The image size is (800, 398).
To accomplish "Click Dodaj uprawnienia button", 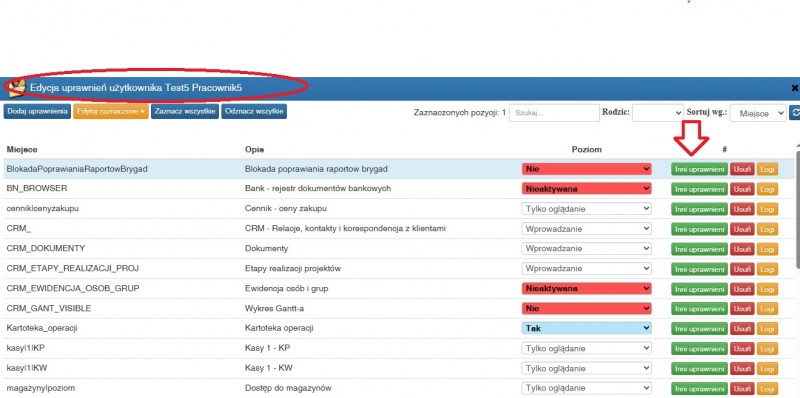I will pyautogui.click(x=37, y=112).
